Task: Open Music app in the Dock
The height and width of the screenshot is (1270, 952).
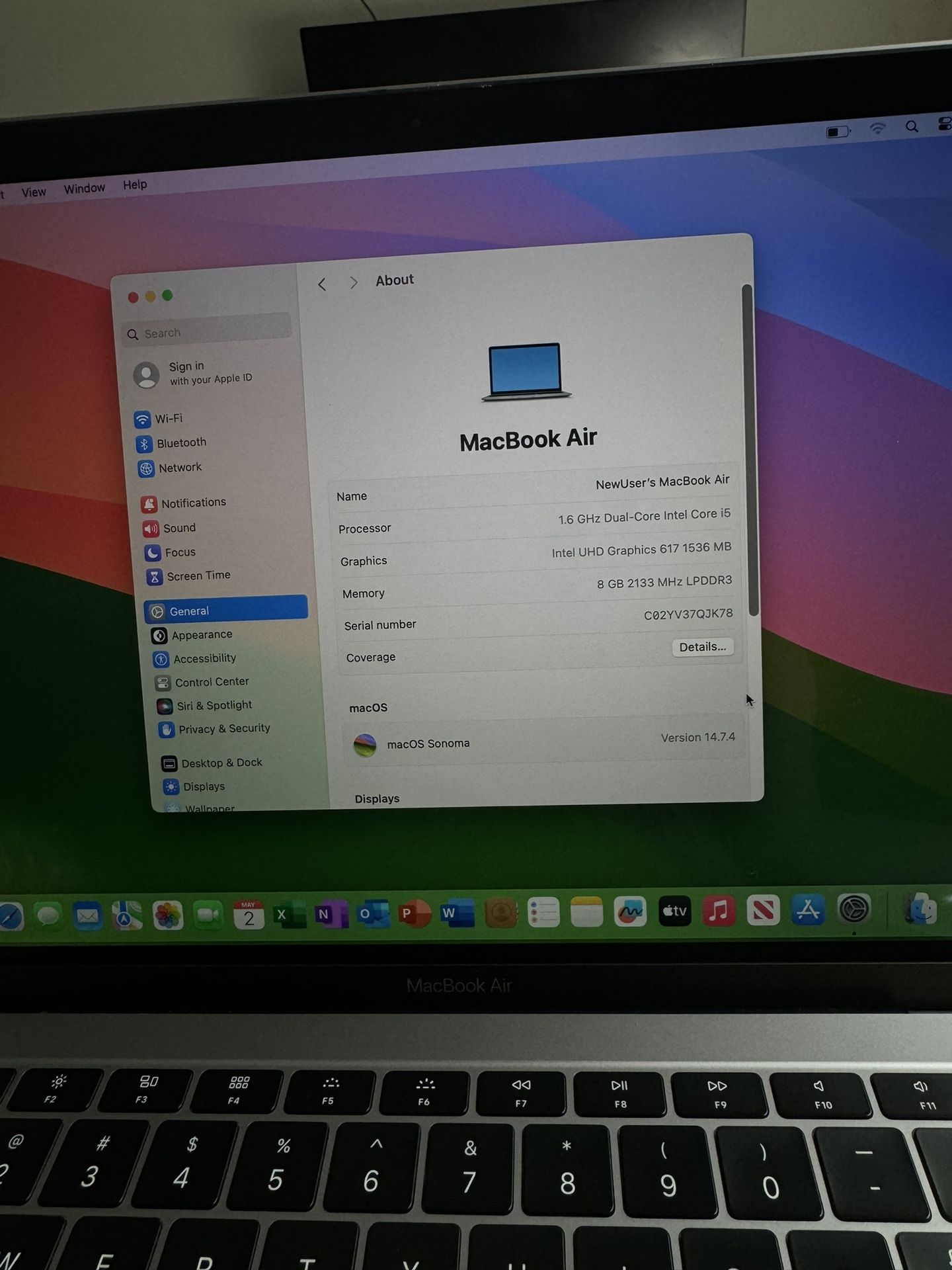Action: coord(719,911)
